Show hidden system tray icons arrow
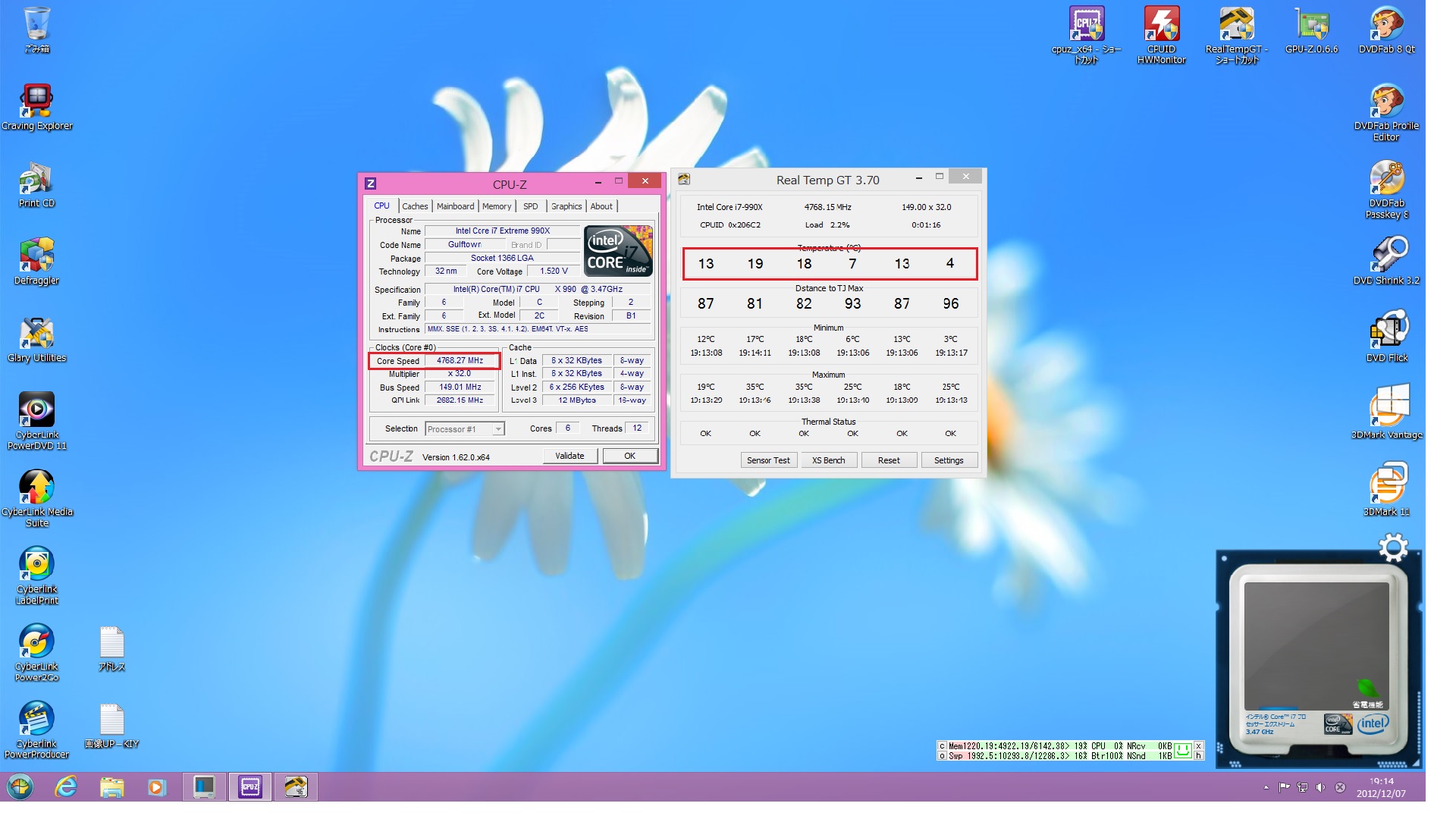Screen dimensions: 1456x819 pyautogui.click(x=1266, y=788)
